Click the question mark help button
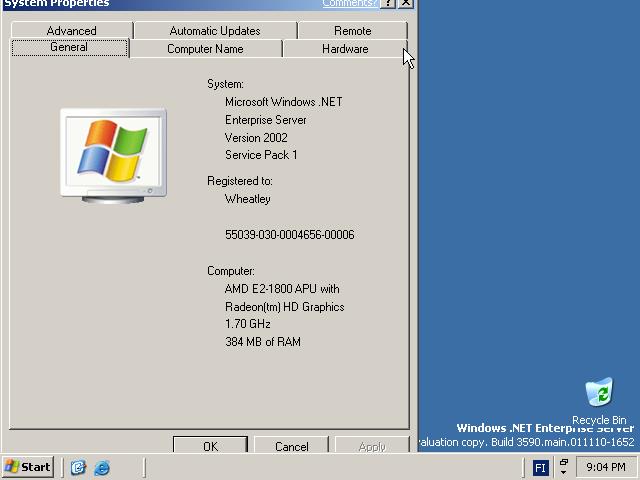The image size is (640, 480). (x=388, y=3)
